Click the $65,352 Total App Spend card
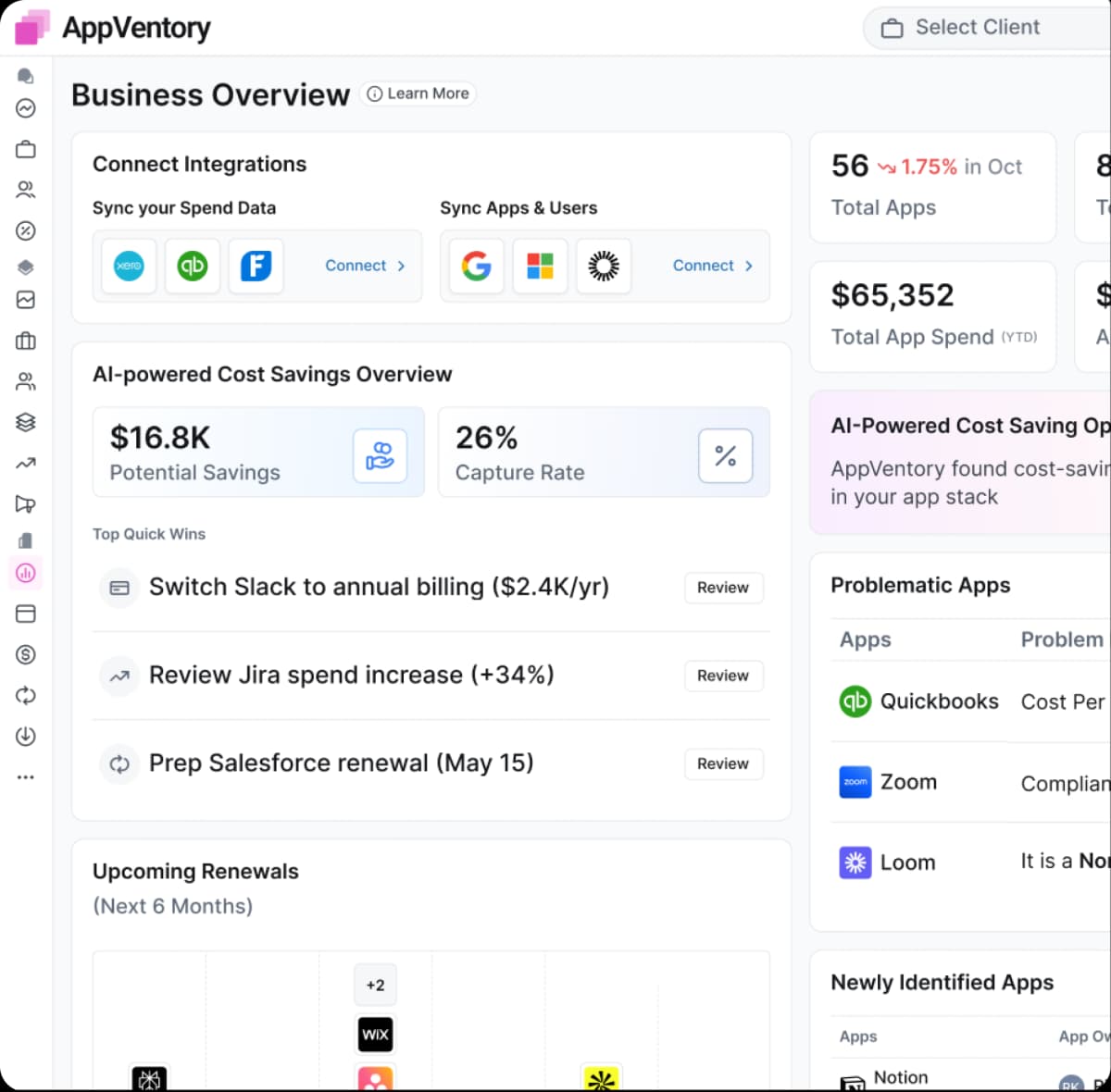Viewport: 1111px width, 1092px height. pyautogui.click(x=933, y=316)
